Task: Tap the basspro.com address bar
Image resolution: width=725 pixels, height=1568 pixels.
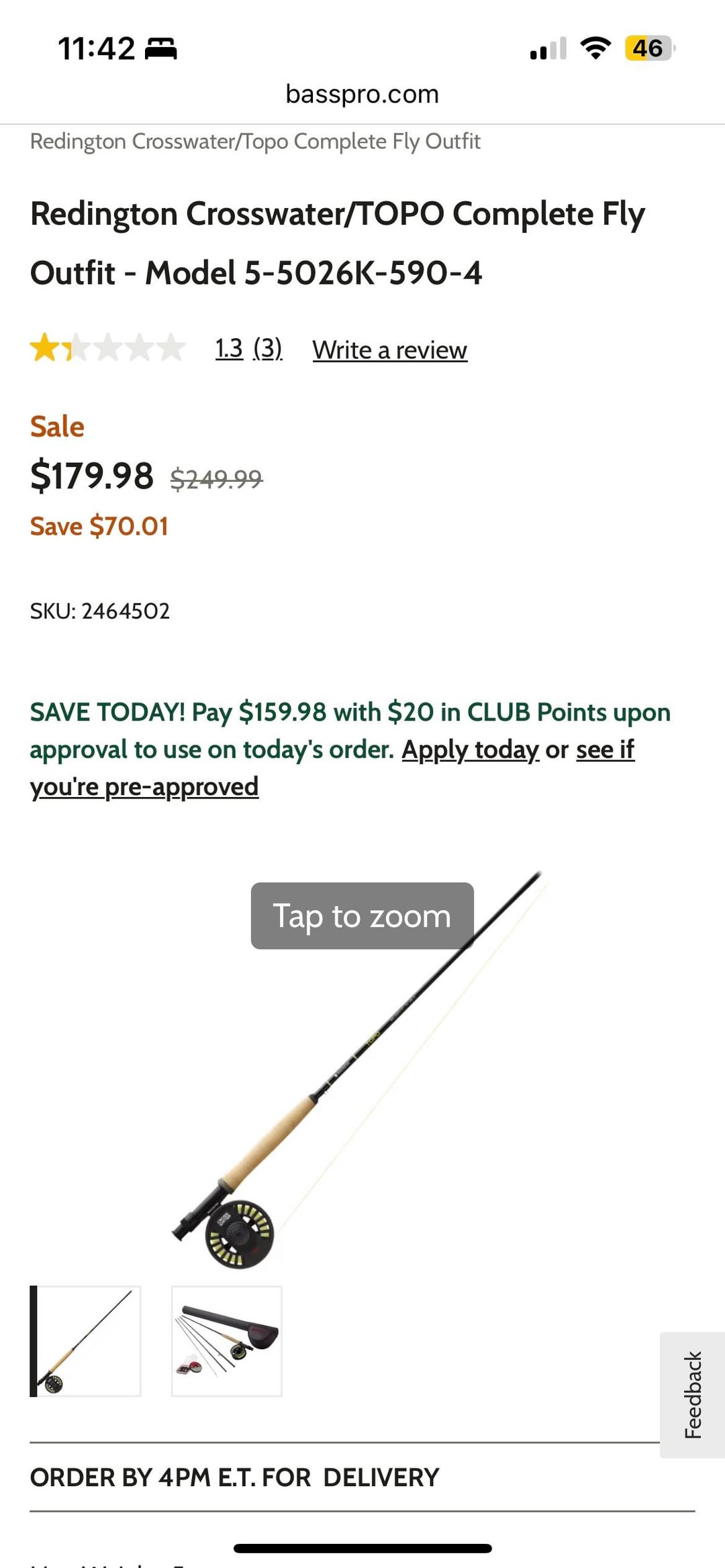Action: [x=362, y=94]
